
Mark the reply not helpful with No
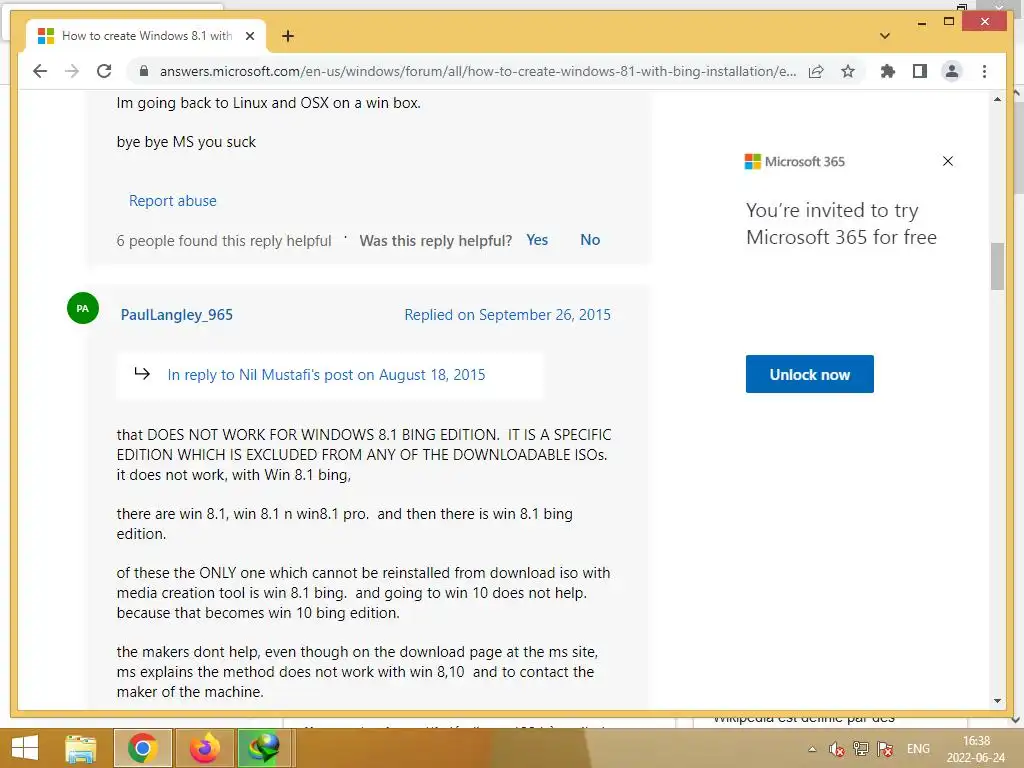pyautogui.click(x=590, y=240)
